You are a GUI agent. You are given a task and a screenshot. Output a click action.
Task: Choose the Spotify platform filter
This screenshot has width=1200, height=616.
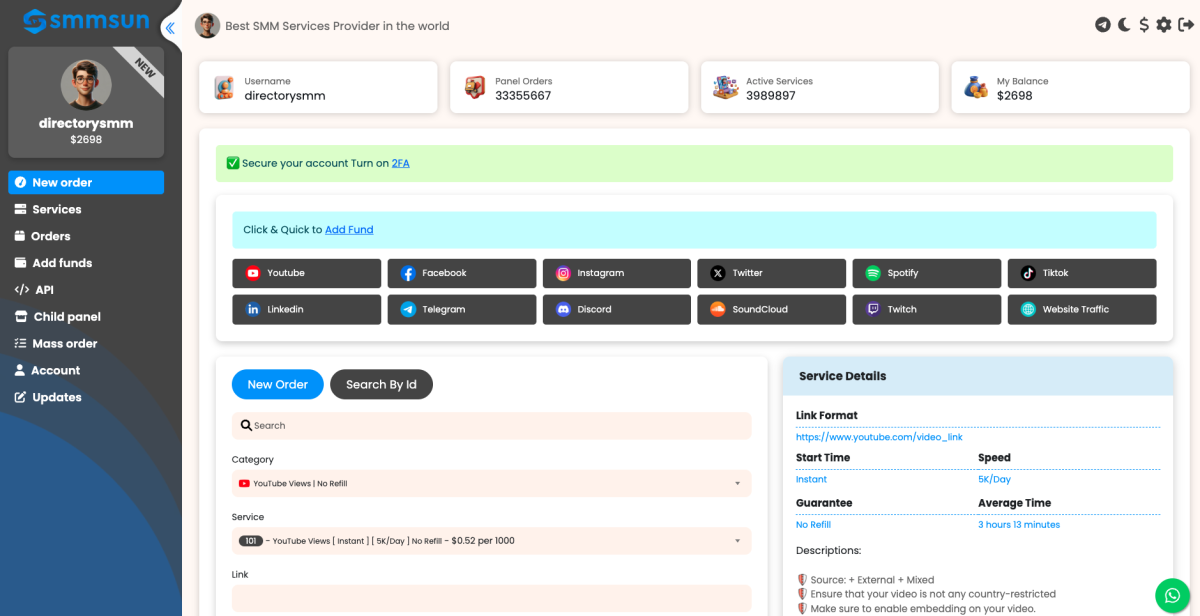[926, 273]
